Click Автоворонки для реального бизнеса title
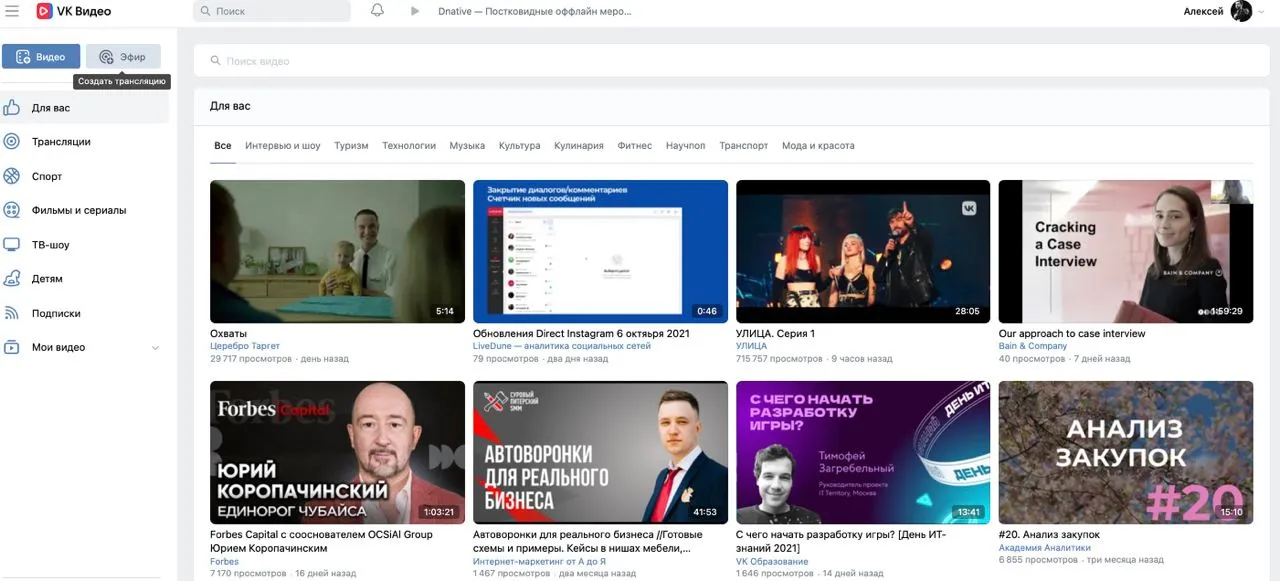The height and width of the screenshot is (581, 1280). [588, 541]
